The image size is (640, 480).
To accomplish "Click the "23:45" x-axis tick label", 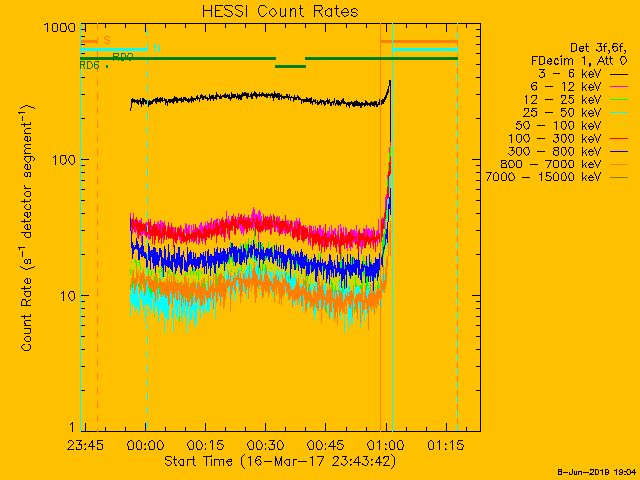I will (85, 445).
